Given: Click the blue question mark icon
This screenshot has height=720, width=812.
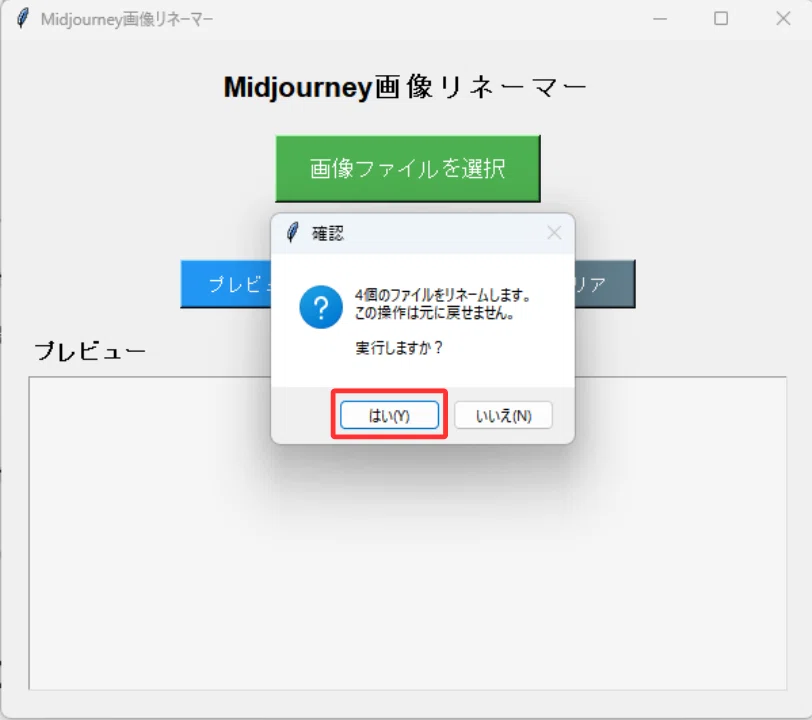Looking at the screenshot, I should (321, 307).
